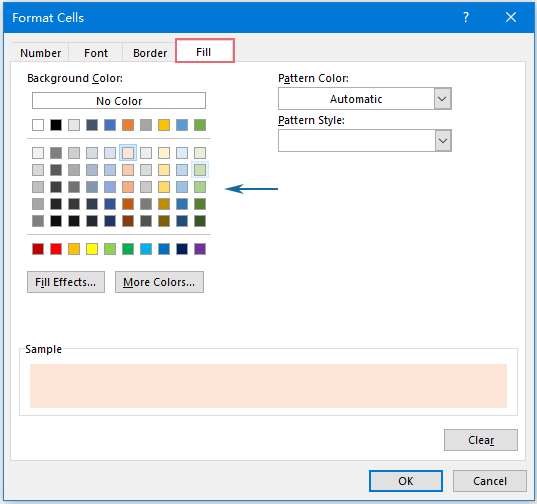Switch to the Font tab
This screenshot has height=504, width=537.
coord(96,53)
